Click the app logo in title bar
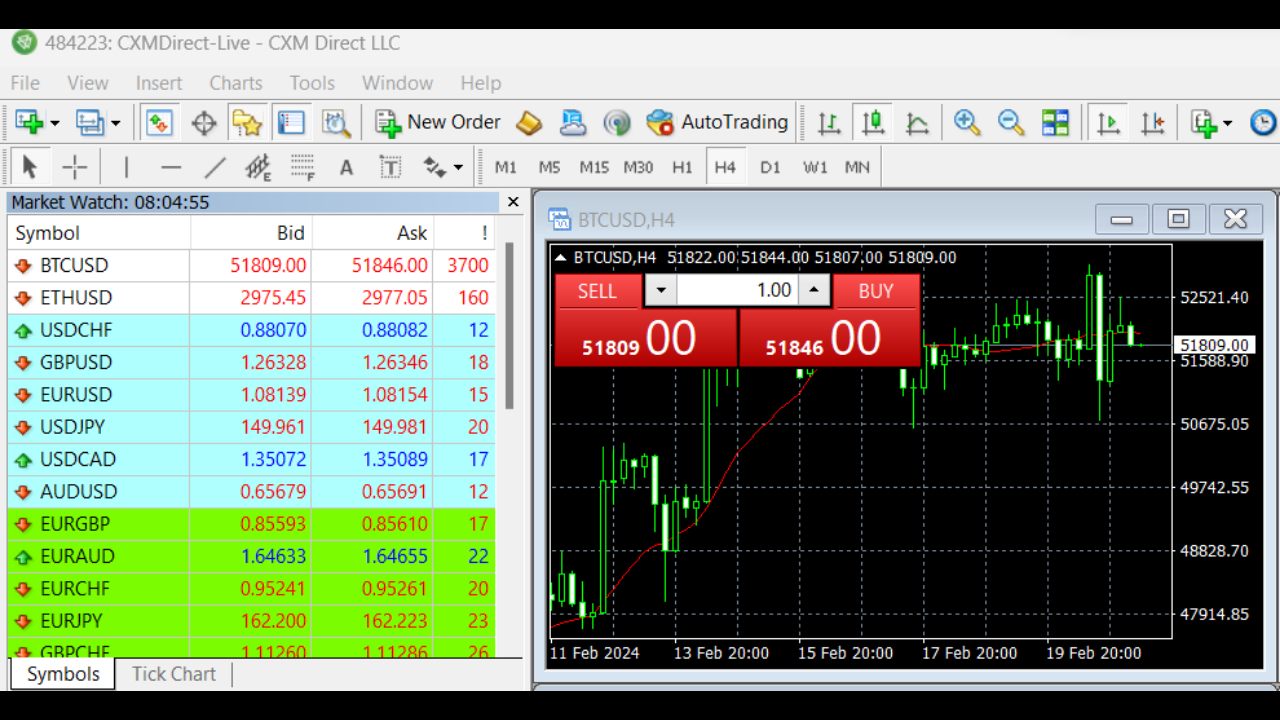 25,43
